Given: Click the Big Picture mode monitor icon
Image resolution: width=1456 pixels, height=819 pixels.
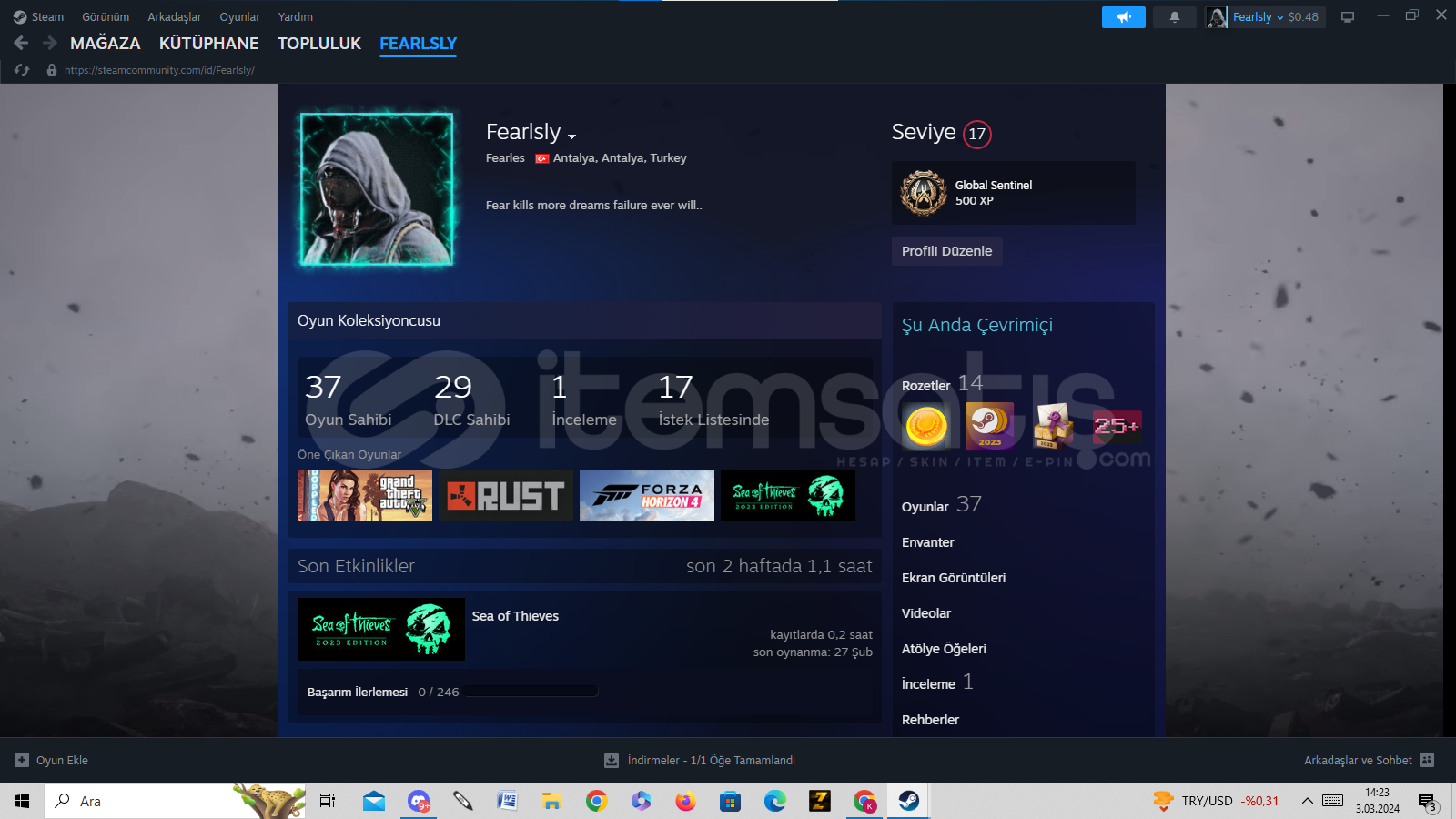Looking at the screenshot, I should (1348, 17).
